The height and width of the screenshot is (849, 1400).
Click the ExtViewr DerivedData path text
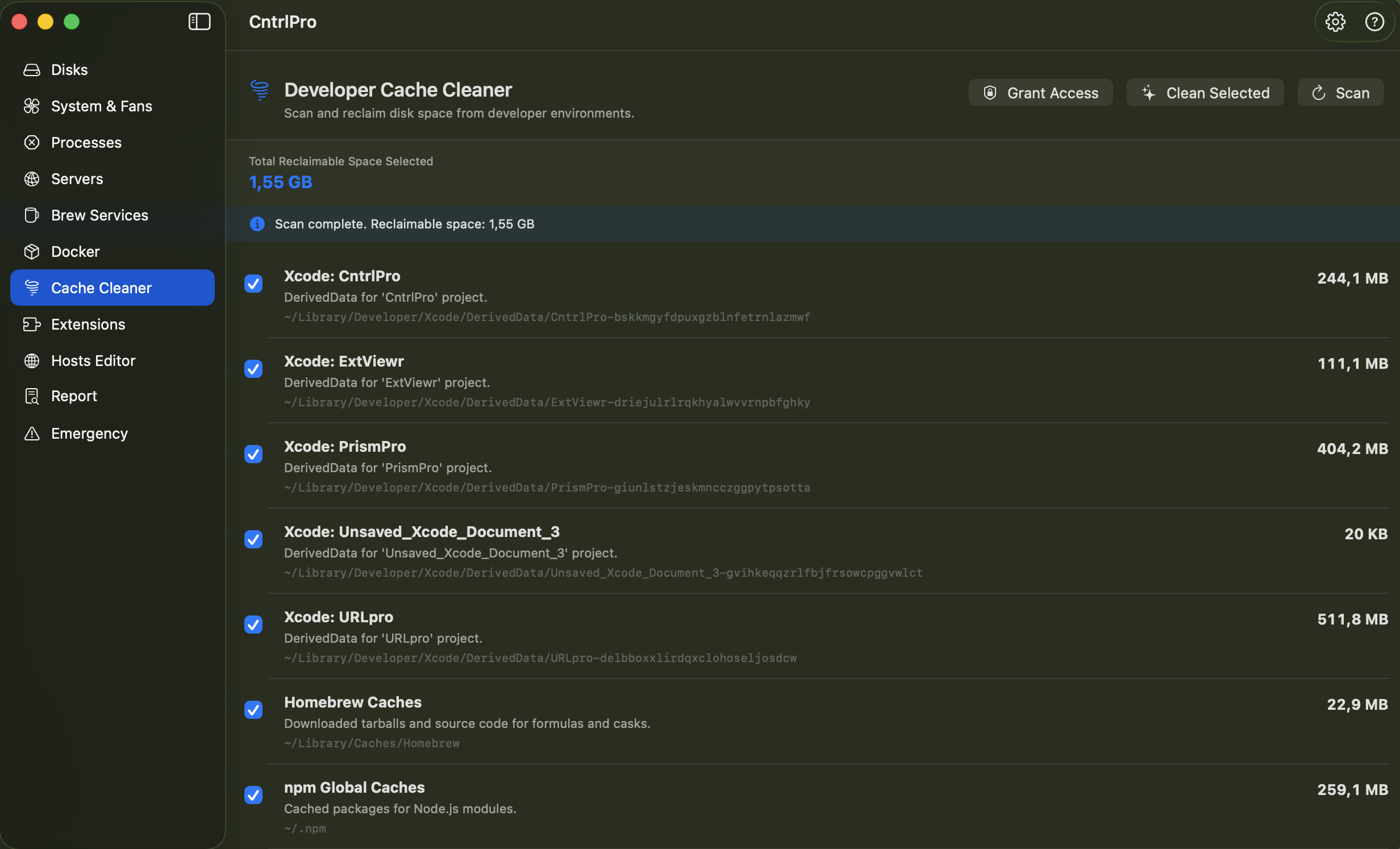pos(547,402)
